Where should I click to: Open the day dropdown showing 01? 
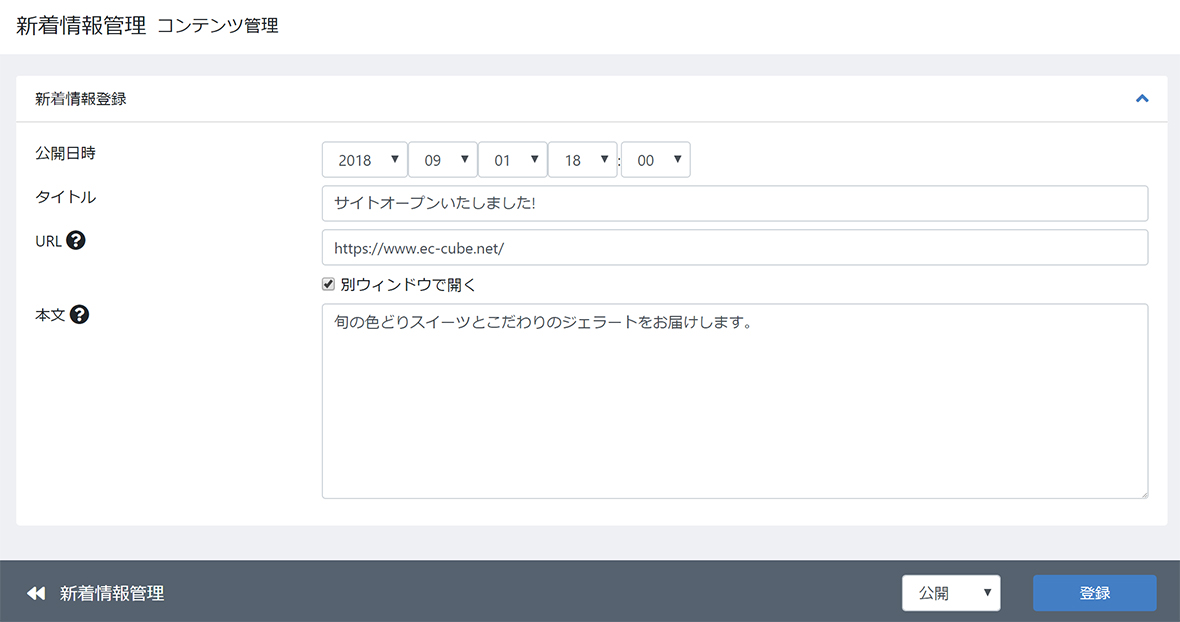[x=512, y=159]
